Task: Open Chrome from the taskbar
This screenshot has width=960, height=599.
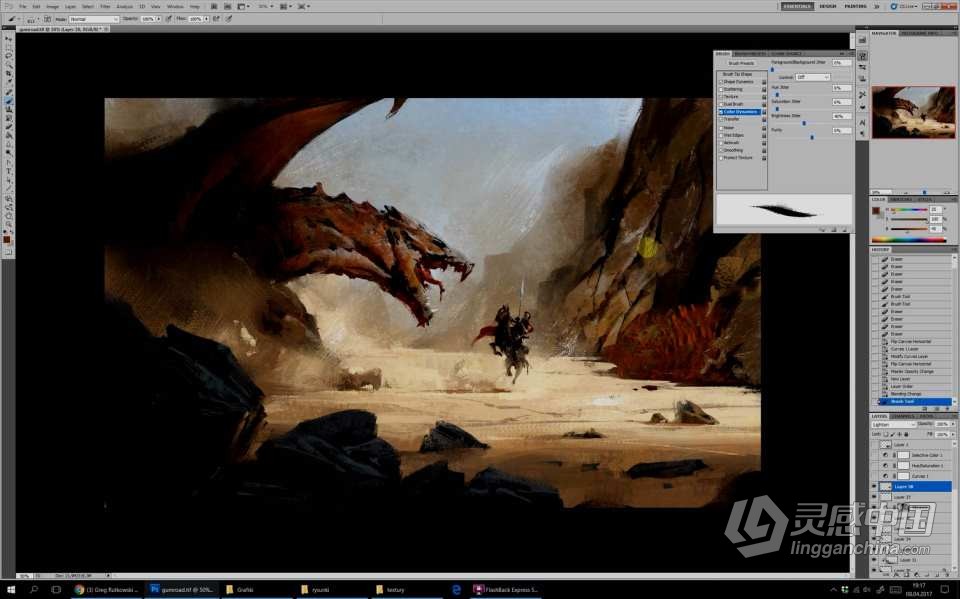Action: pos(107,589)
